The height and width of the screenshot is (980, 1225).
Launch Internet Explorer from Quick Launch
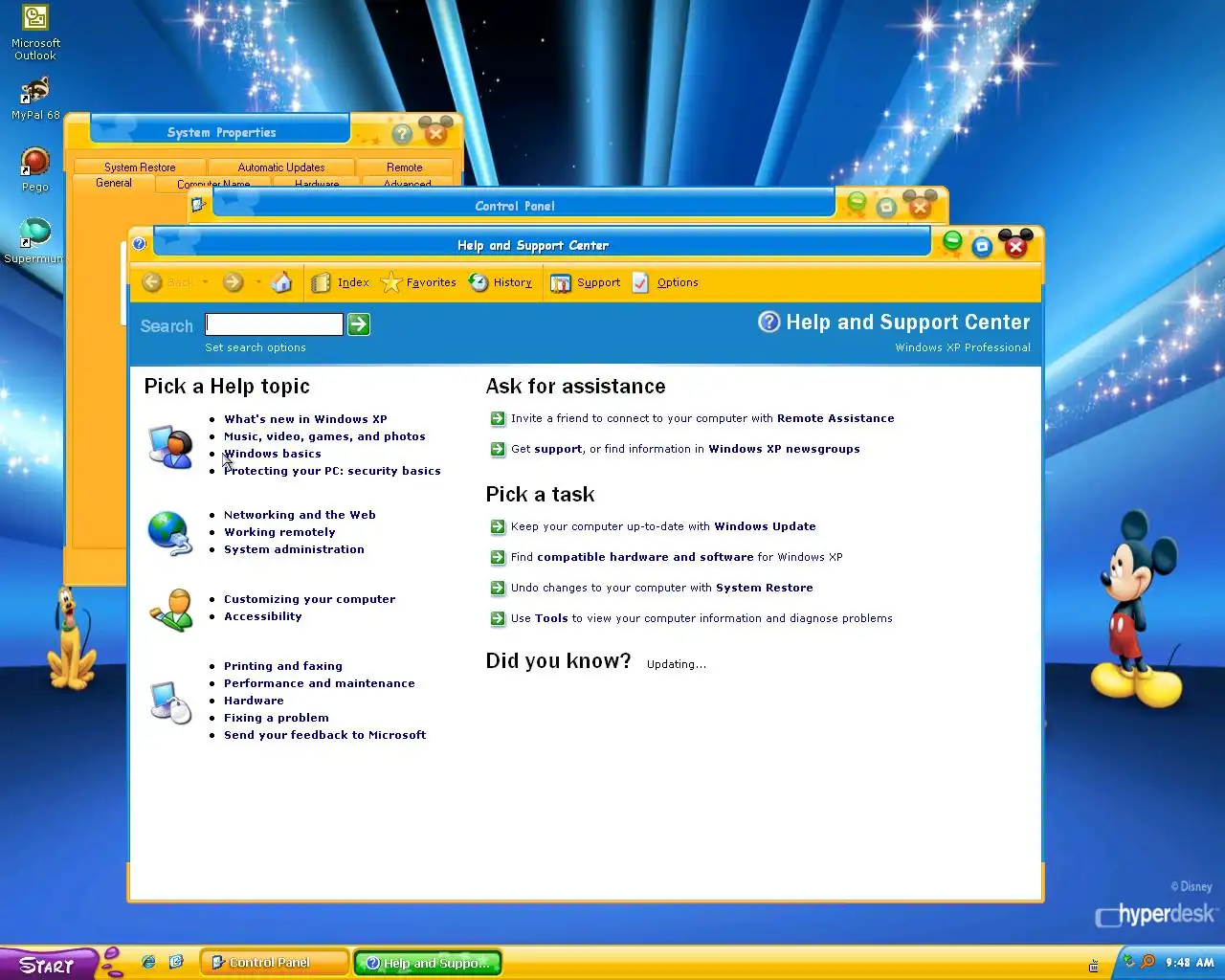coord(148,962)
